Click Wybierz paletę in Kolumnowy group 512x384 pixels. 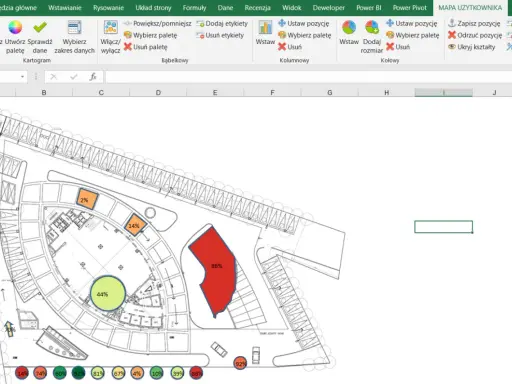[x=305, y=35]
